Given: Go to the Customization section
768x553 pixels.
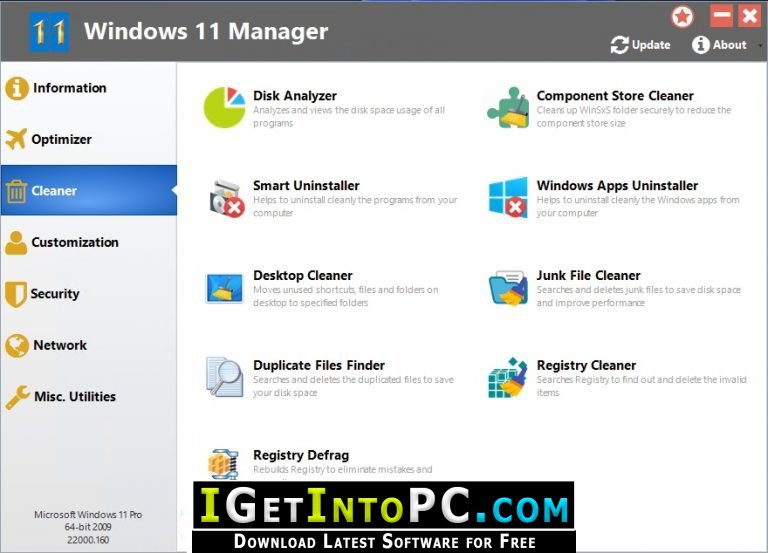Looking at the screenshot, I should (x=89, y=242).
